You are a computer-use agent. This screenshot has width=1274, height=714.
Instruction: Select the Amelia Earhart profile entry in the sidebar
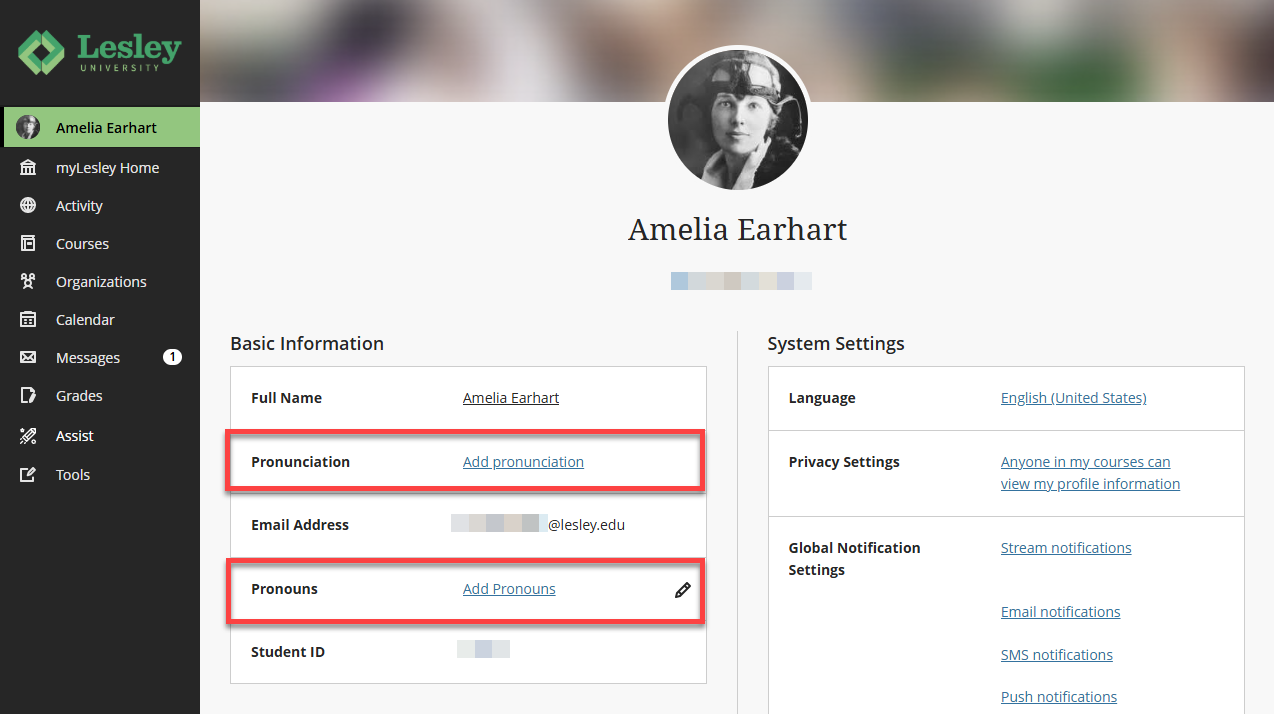tap(100, 128)
